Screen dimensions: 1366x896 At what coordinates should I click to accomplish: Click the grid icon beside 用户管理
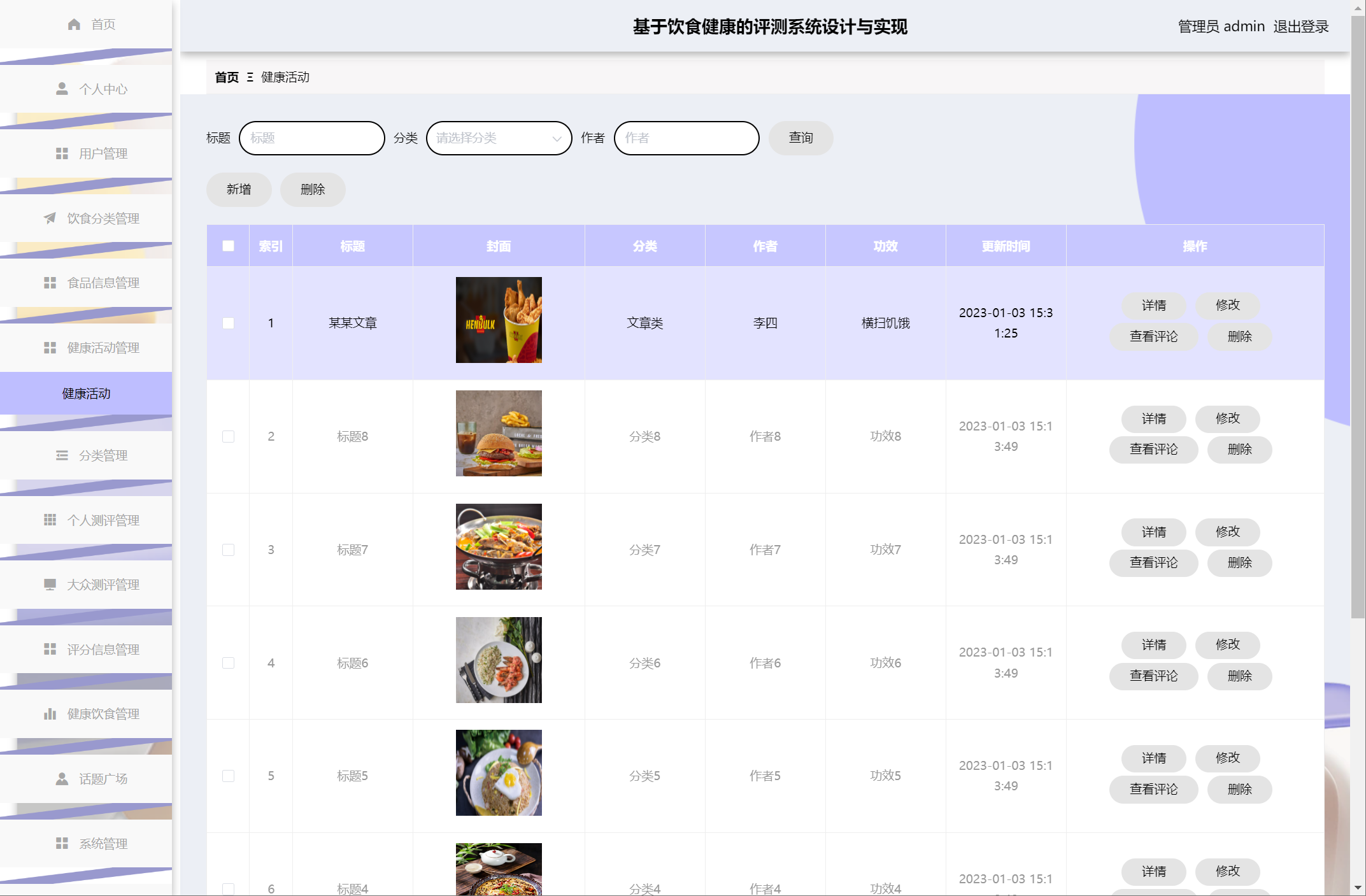[x=62, y=153]
